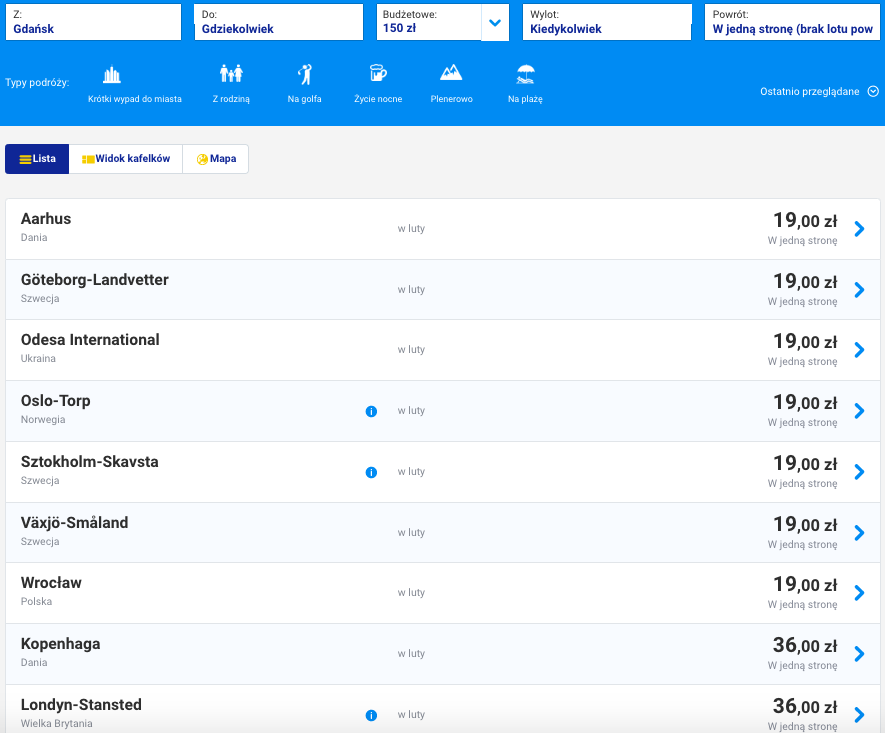The image size is (885, 733).
Task: Open the Wylot departure date selector
Action: coord(606,22)
